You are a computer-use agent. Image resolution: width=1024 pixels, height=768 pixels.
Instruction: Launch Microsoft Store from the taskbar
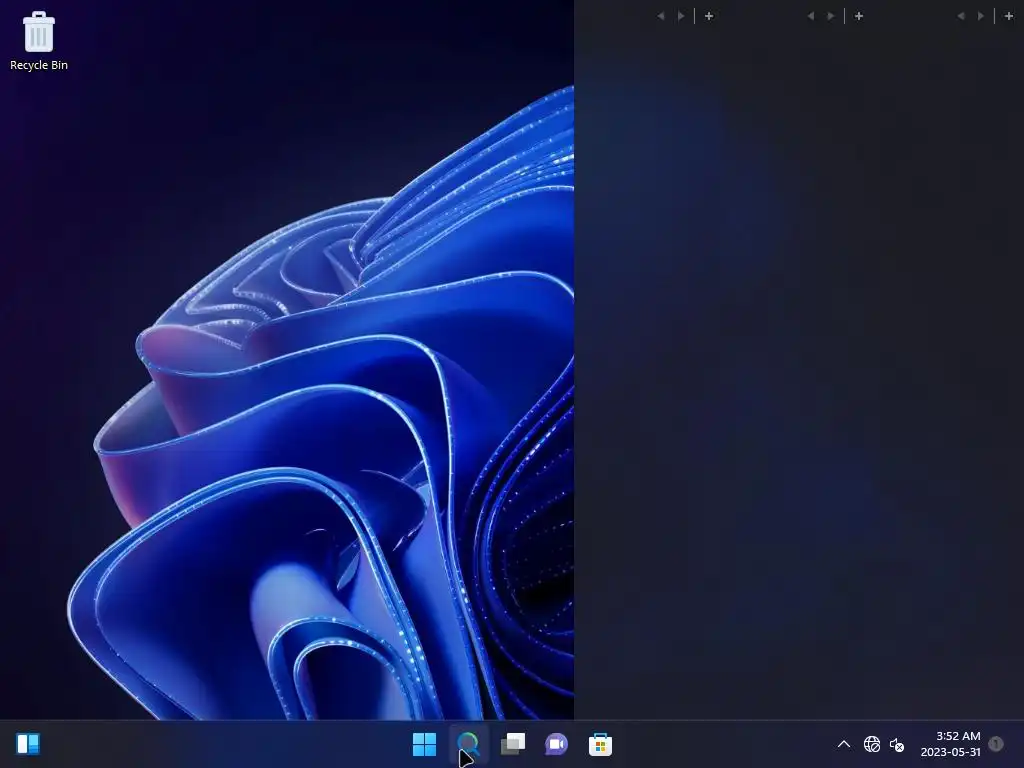pos(600,744)
